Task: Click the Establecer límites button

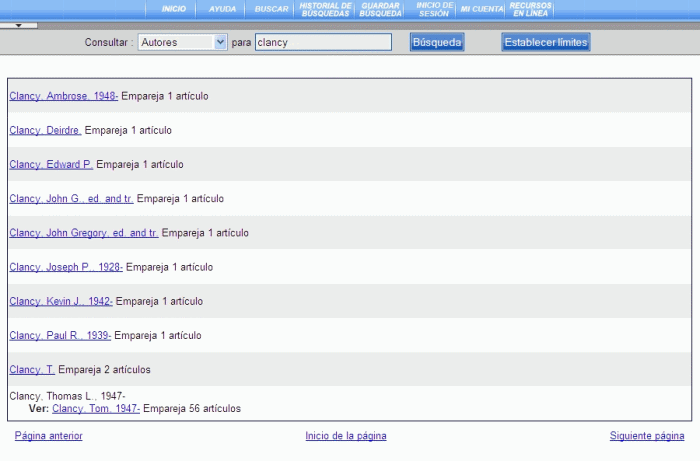Action: click(x=546, y=43)
